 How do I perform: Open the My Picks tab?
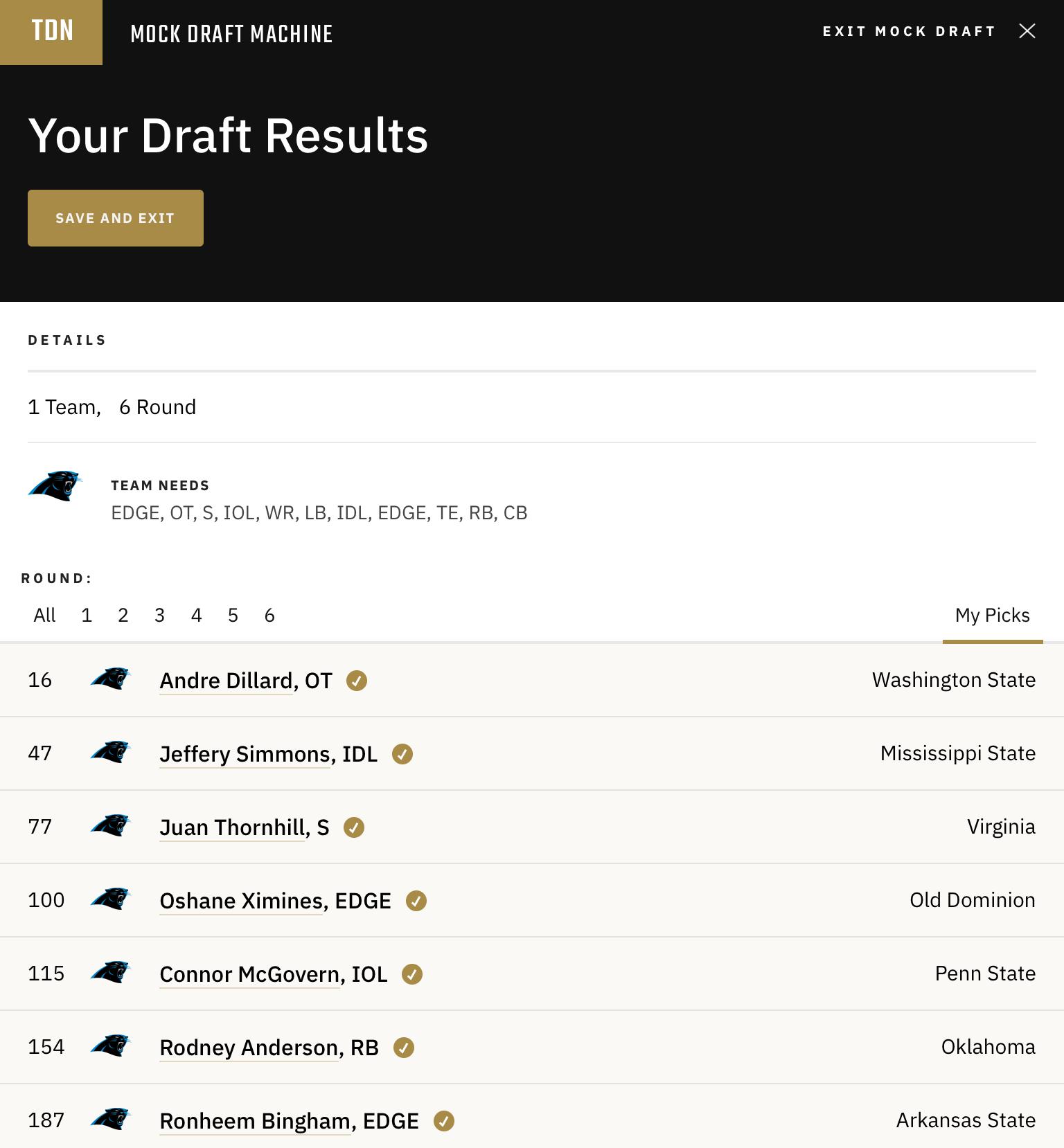(x=993, y=615)
